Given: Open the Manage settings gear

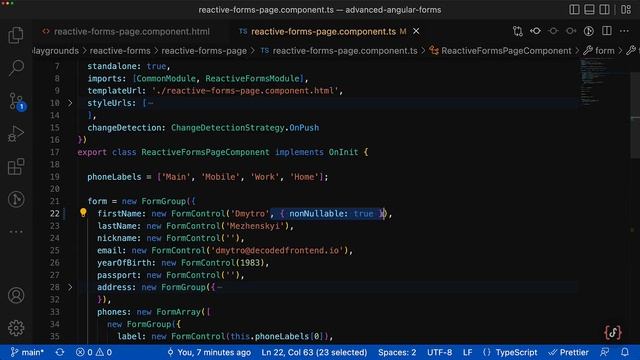Looking at the screenshot, I should coord(16,328).
